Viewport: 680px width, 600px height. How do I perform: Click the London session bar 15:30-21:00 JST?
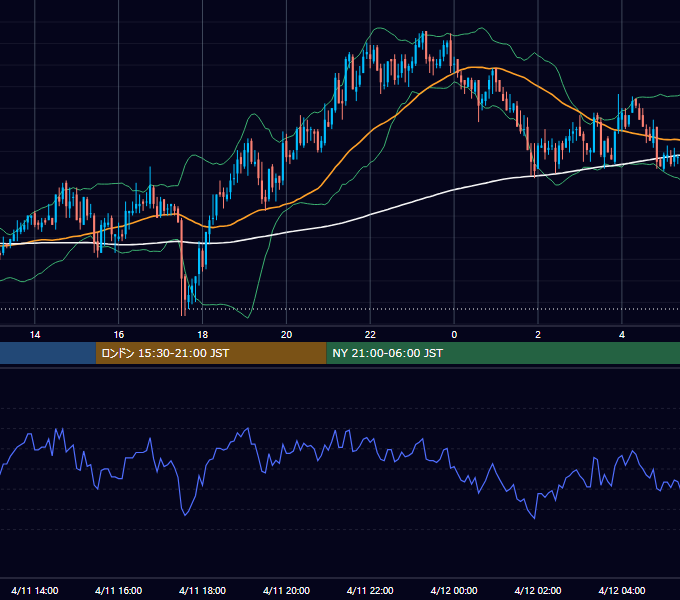point(211,353)
